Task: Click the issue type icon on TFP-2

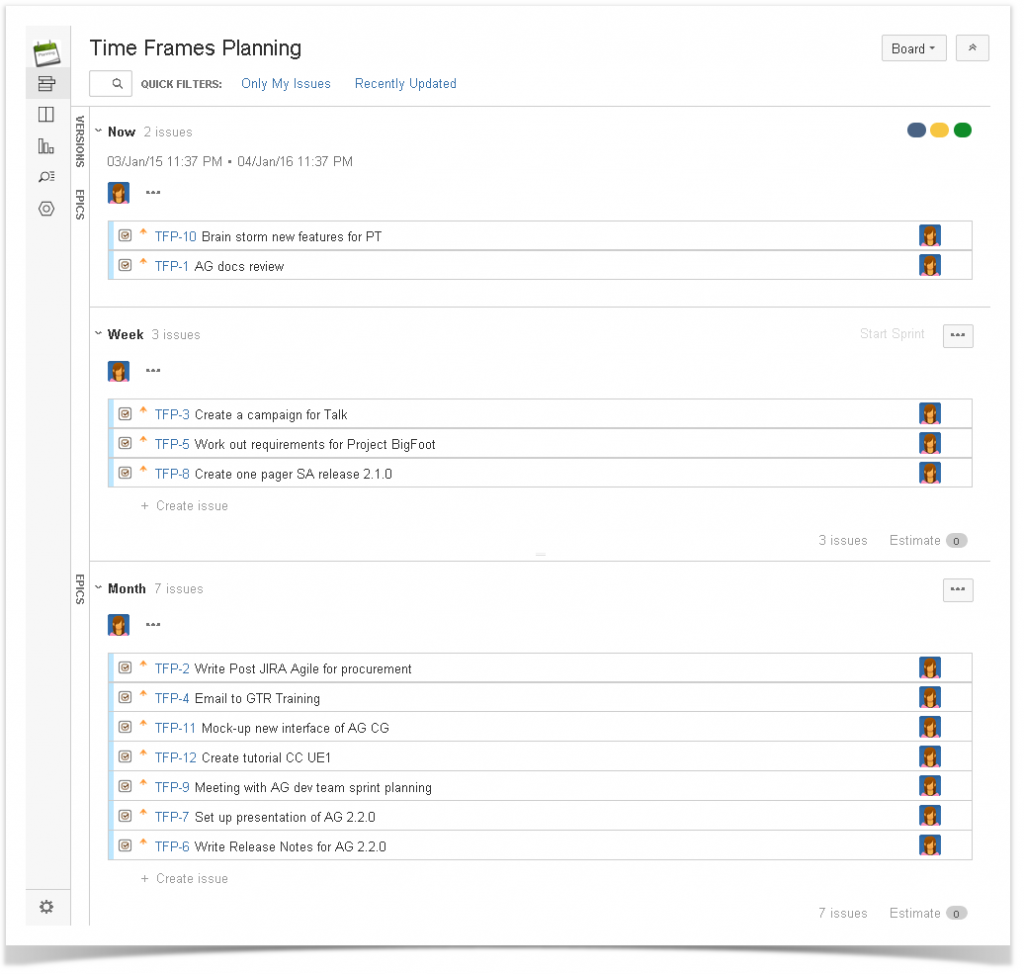Action: coord(125,668)
